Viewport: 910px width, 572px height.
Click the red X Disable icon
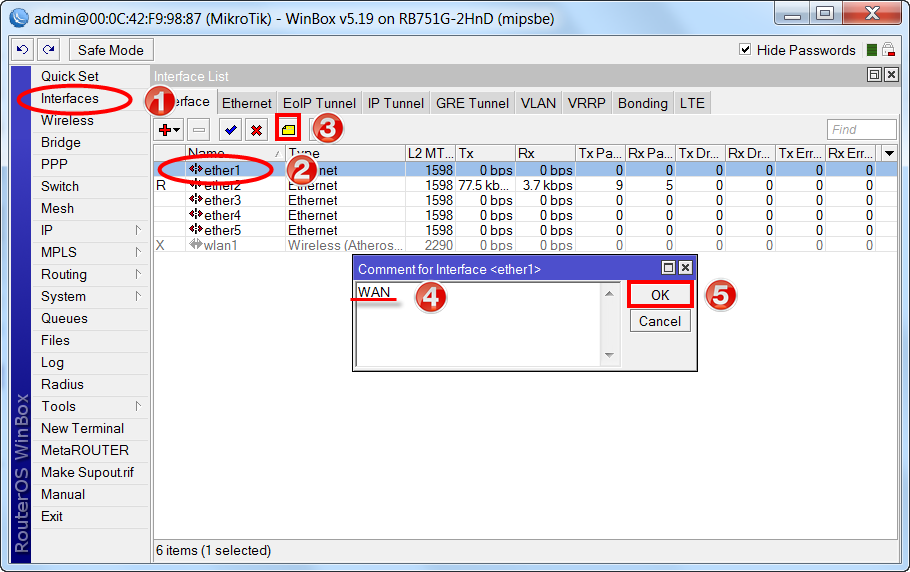[256, 130]
